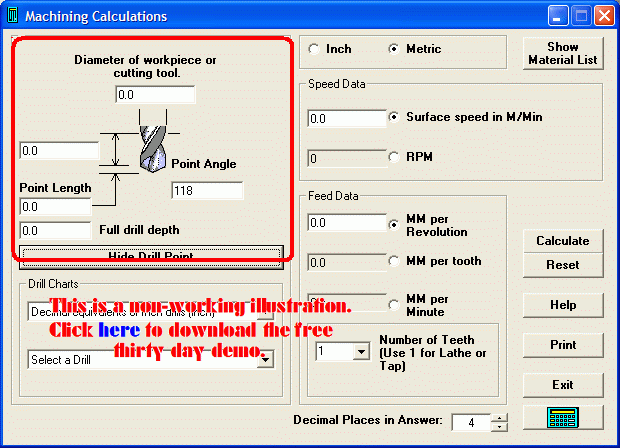This screenshot has height=448, width=620.
Task: Click the MM per Revolution value field
Action: coord(347,223)
